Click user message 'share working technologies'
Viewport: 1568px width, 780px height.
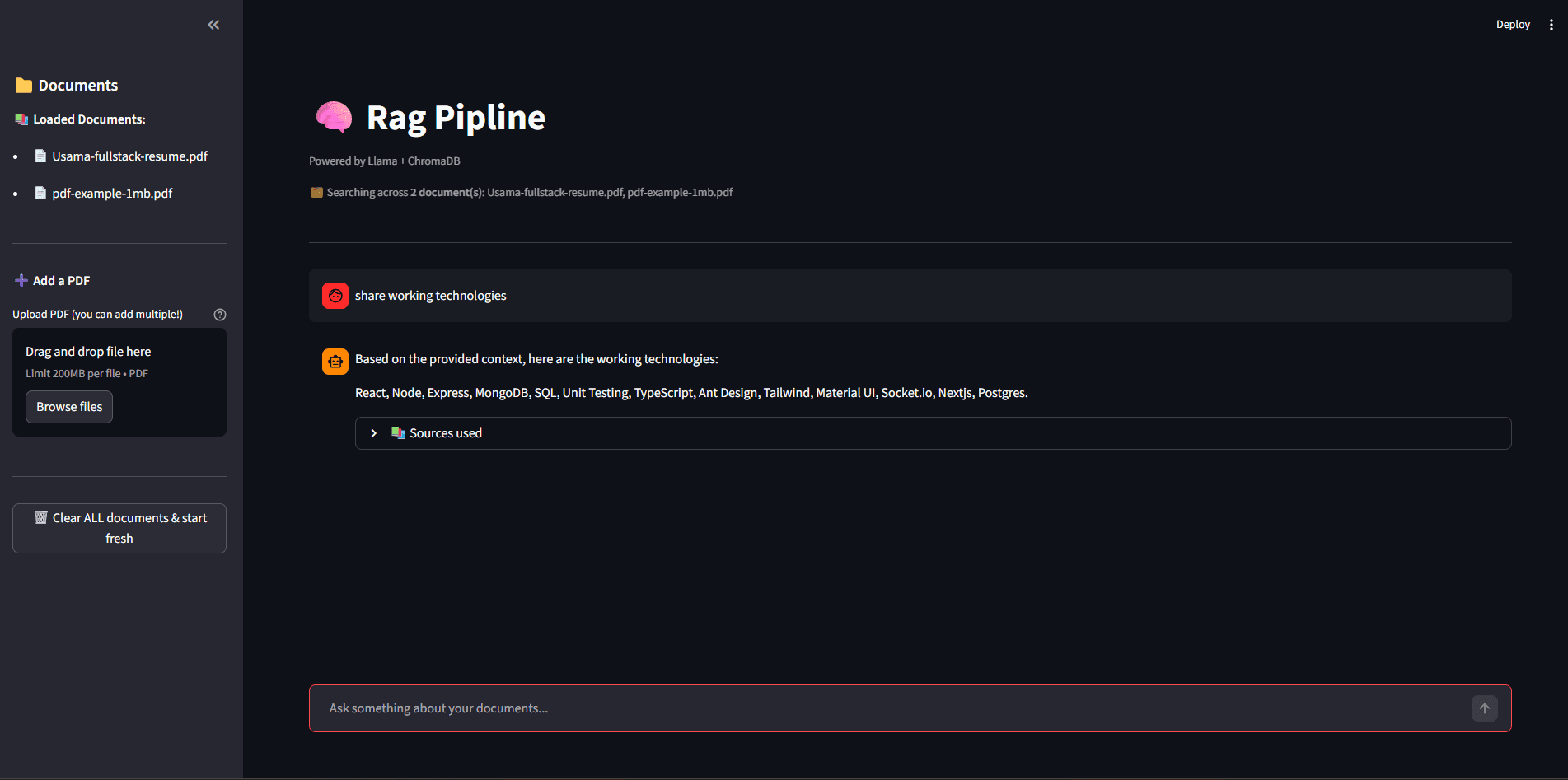pos(431,296)
